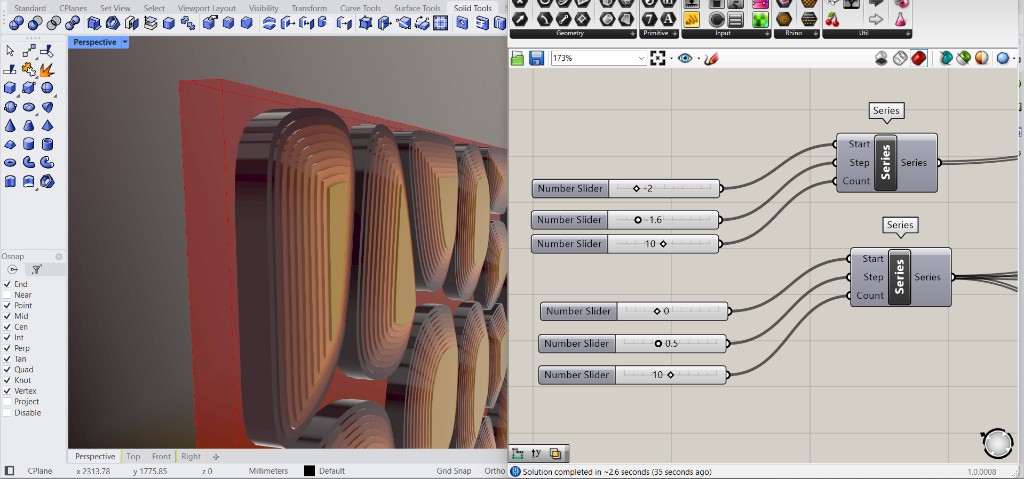Click the number 7 Primitive component icon
Screen dimensions: 1024x479
click(649, 19)
